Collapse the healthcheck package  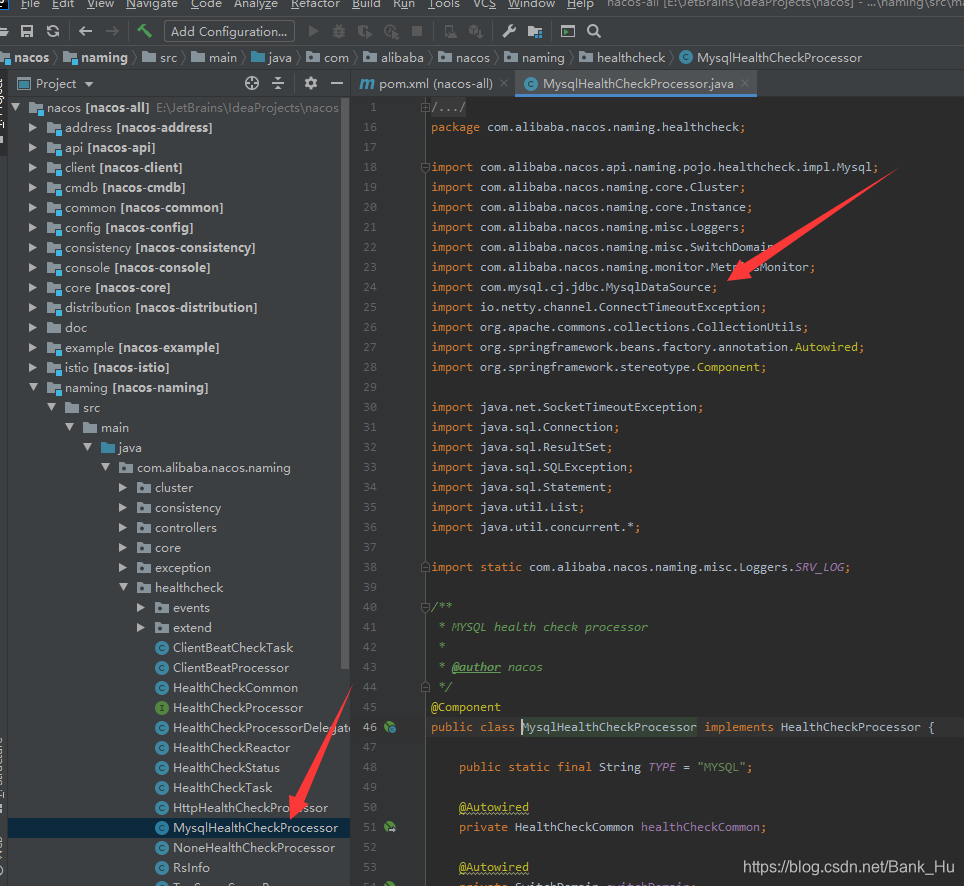124,588
